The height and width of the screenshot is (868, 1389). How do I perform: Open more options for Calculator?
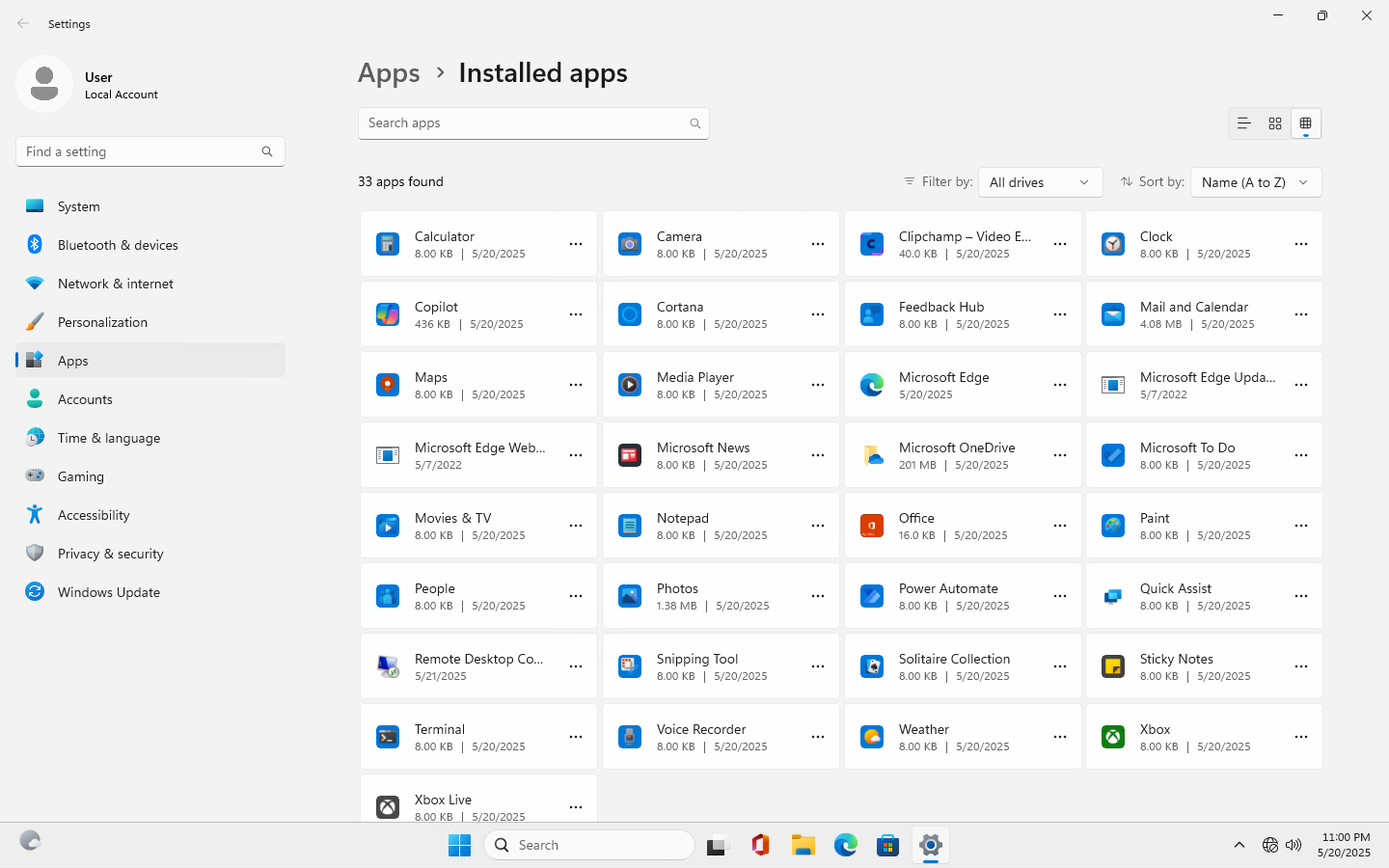pyautogui.click(x=576, y=244)
